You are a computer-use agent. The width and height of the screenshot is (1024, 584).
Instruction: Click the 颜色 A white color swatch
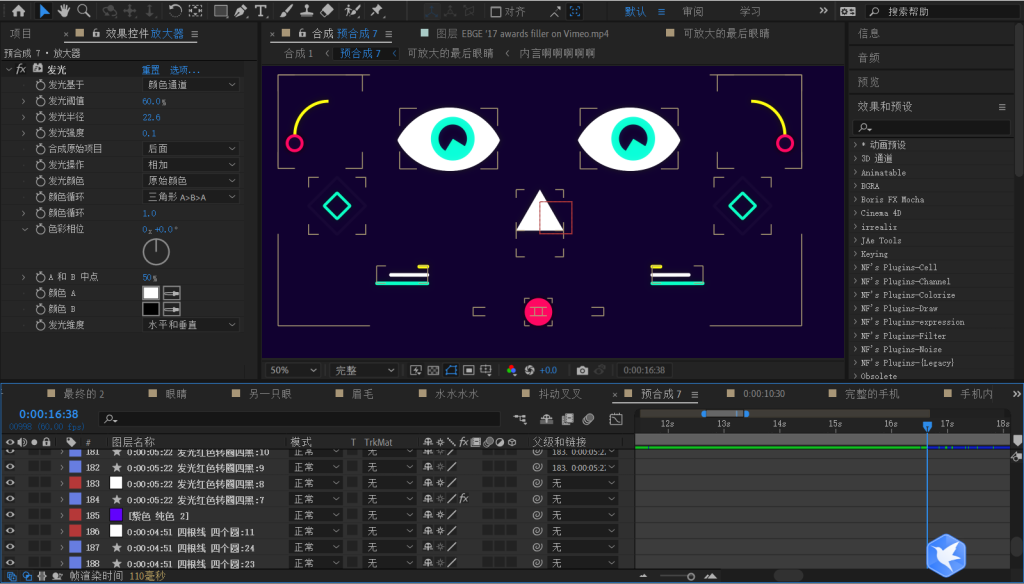(x=151, y=293)
